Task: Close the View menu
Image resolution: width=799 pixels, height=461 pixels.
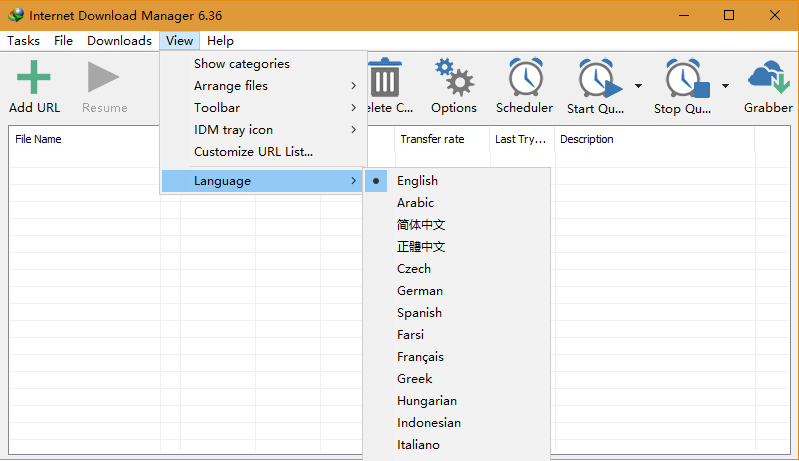Action: click(x=179, y=41)
